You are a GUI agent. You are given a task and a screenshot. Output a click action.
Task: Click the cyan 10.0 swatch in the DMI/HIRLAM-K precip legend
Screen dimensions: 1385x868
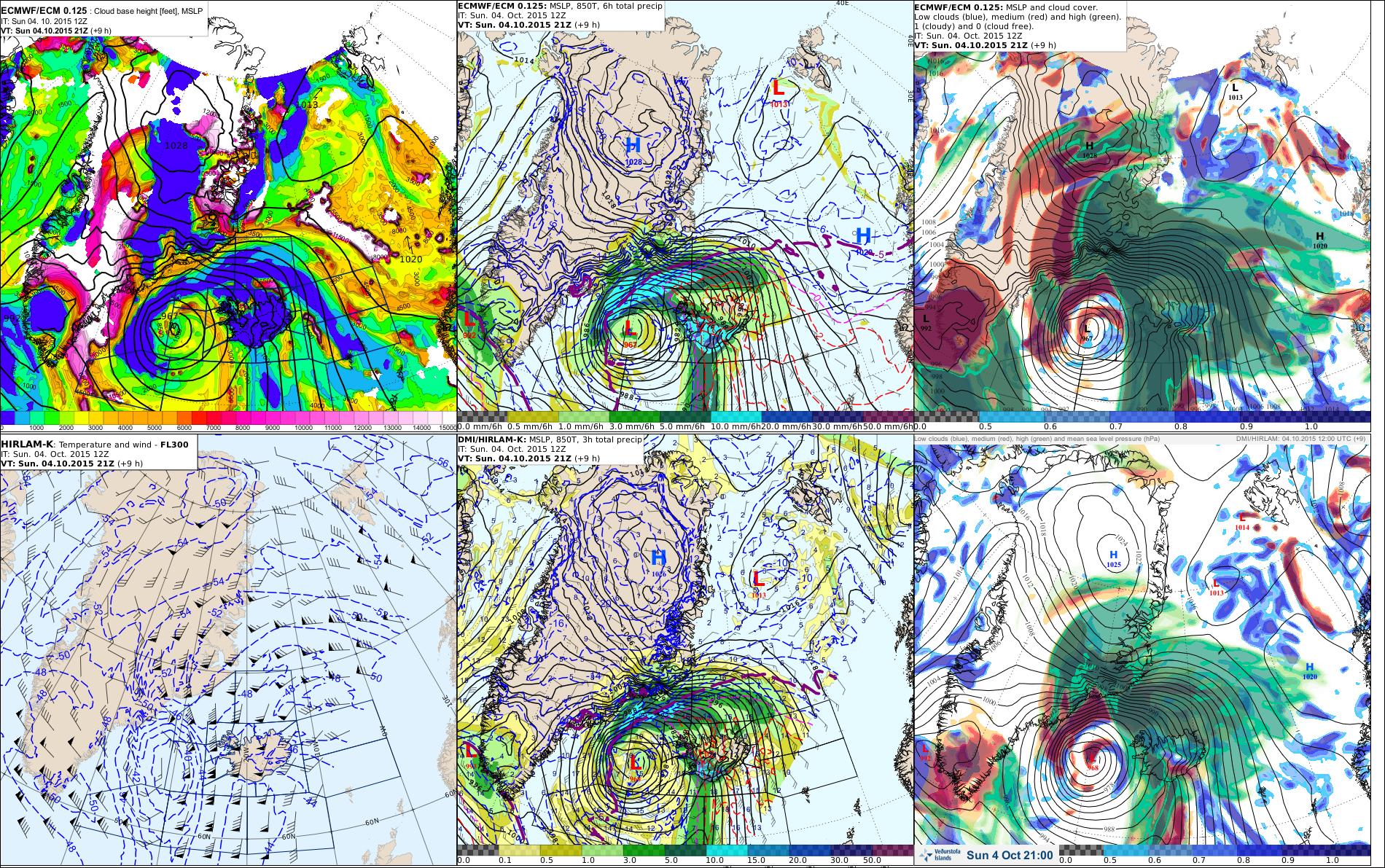click(726, 850)
